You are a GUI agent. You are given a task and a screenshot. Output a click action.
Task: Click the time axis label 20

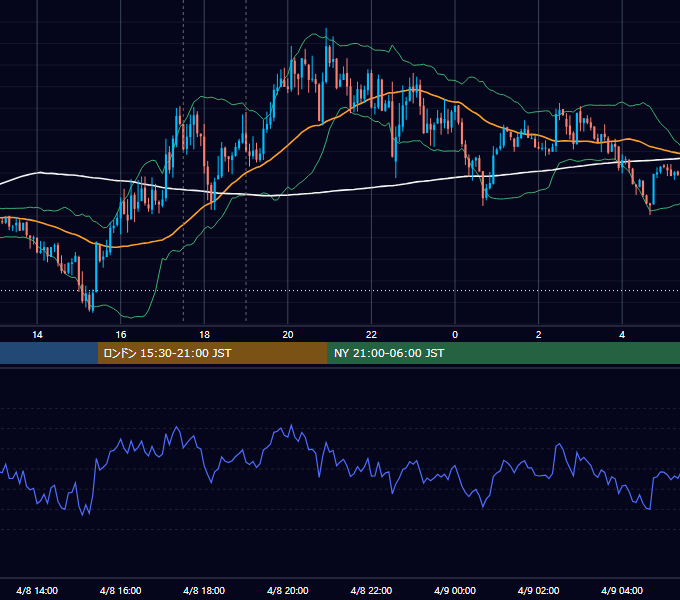[x=288, y=335]
